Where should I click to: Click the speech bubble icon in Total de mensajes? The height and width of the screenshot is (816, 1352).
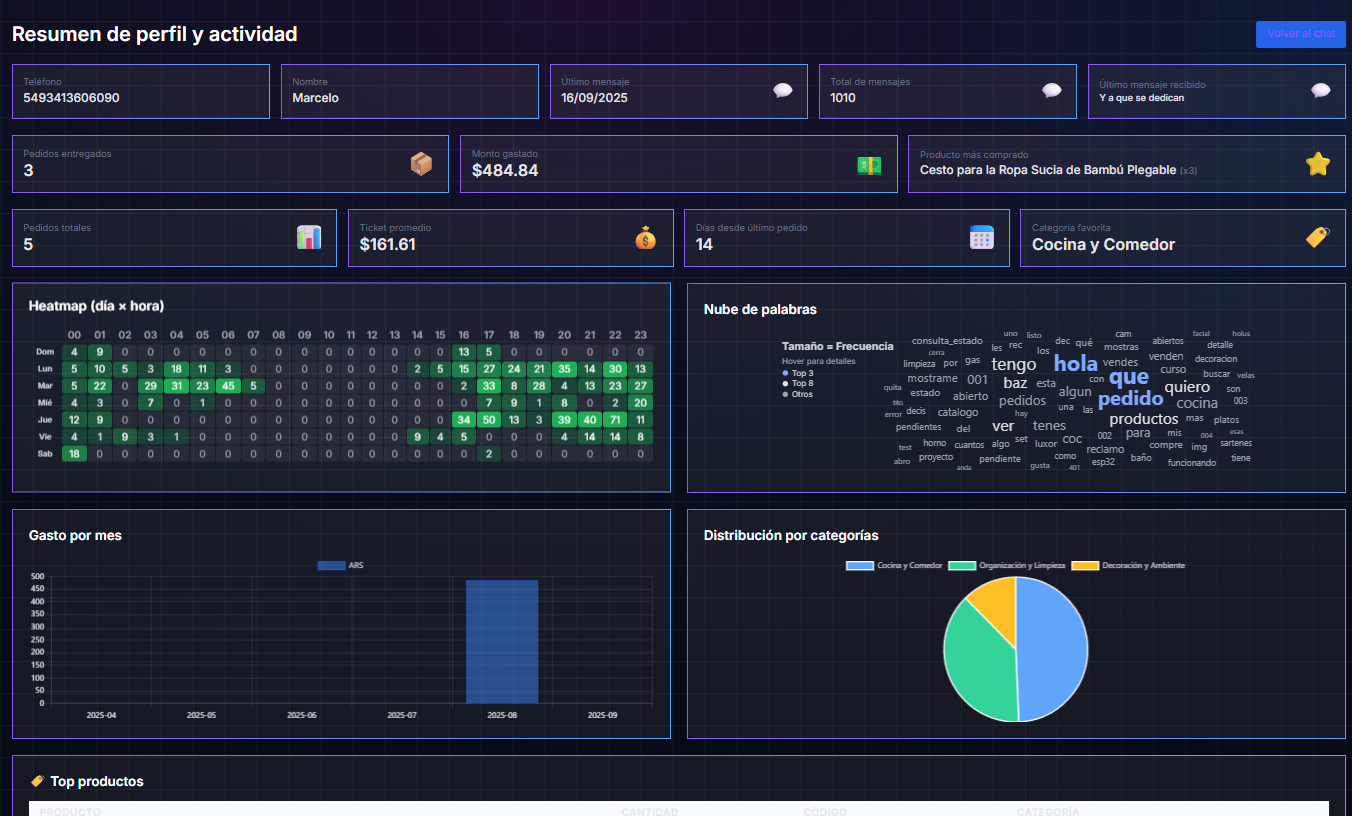1052,91
